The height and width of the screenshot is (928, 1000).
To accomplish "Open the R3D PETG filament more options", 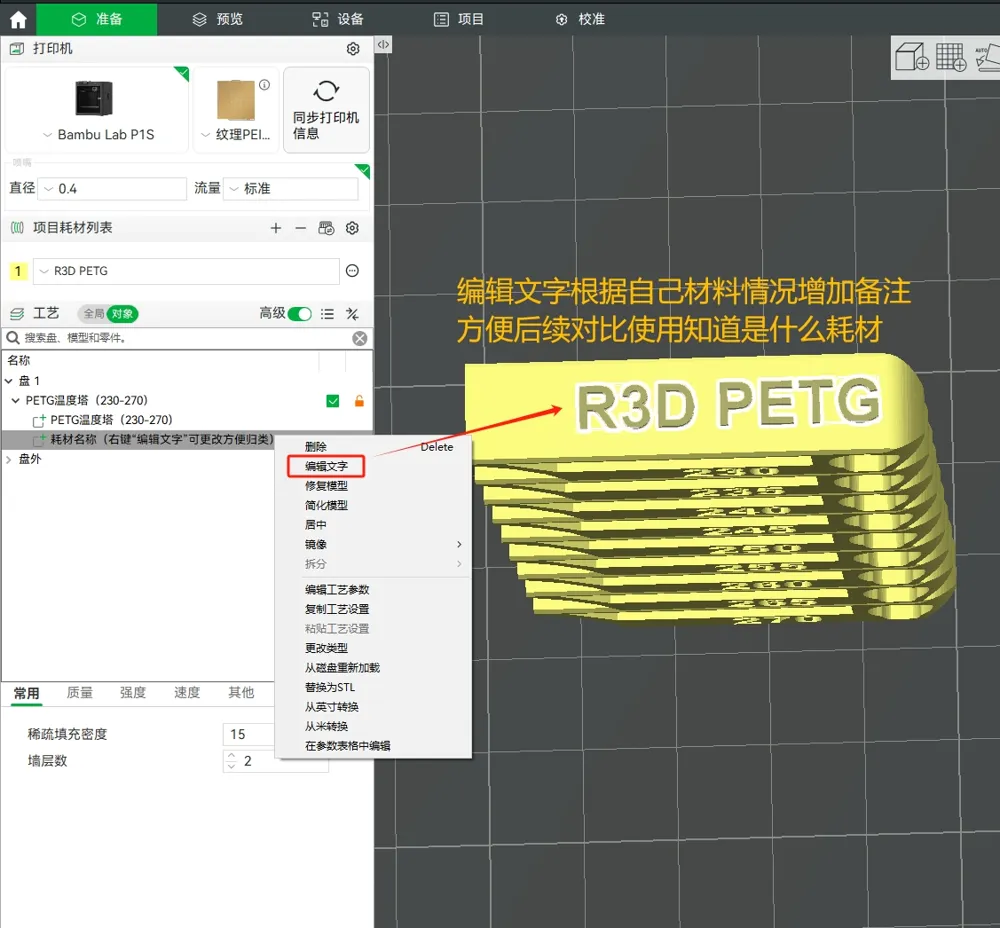I will coord(352,270).
